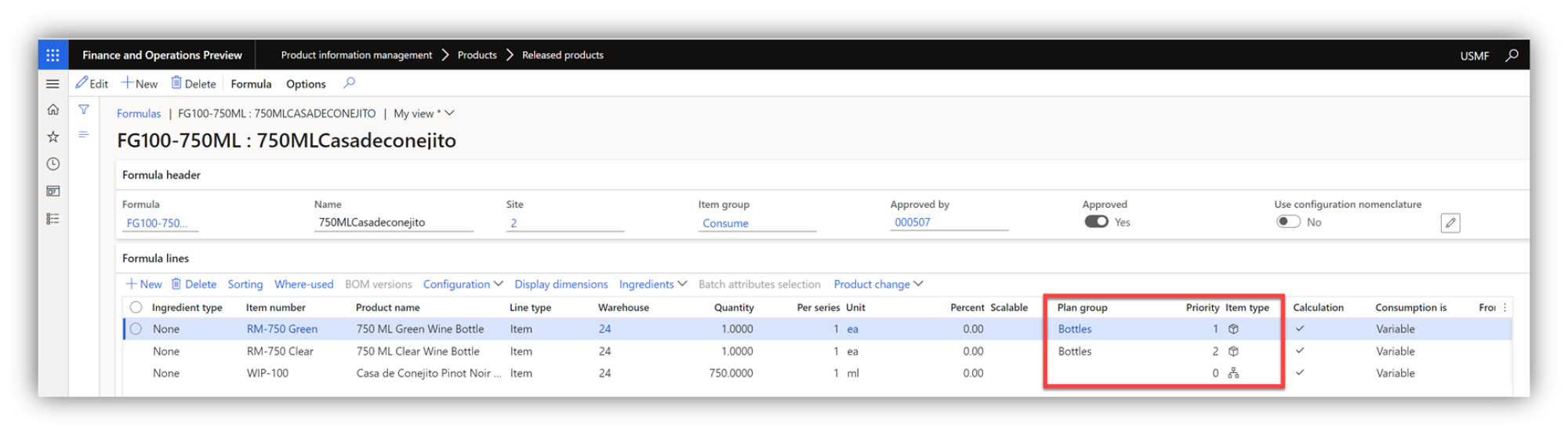Open Workspaces icon in sidebar
The width and height of the screenshot is (1568, 435).
(x=53, y=191)
